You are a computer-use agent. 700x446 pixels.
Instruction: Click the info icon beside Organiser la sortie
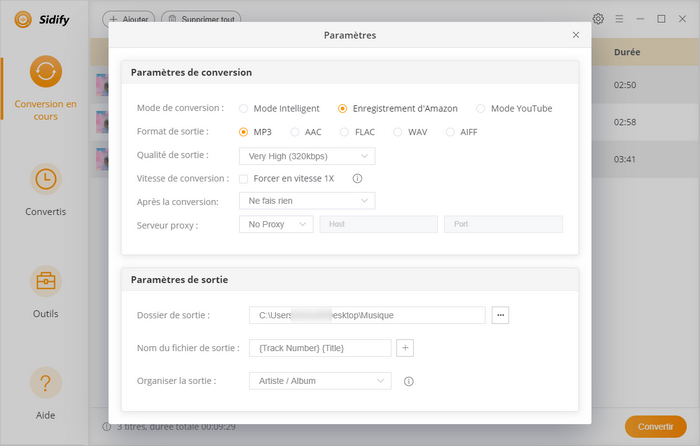tap(408, 381)
